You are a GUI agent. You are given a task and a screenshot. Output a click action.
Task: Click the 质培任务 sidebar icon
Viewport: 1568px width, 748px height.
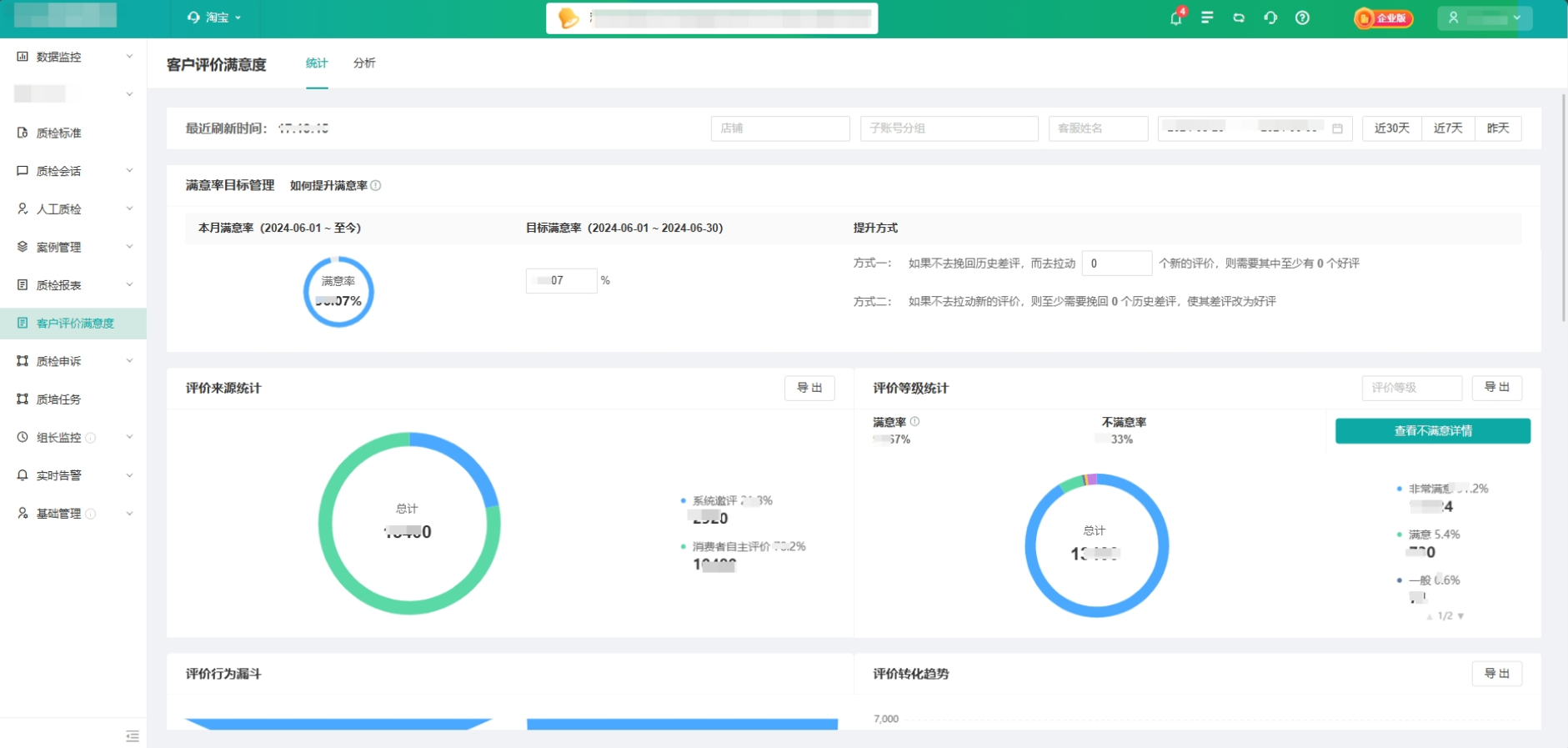[x=23, y=399]
